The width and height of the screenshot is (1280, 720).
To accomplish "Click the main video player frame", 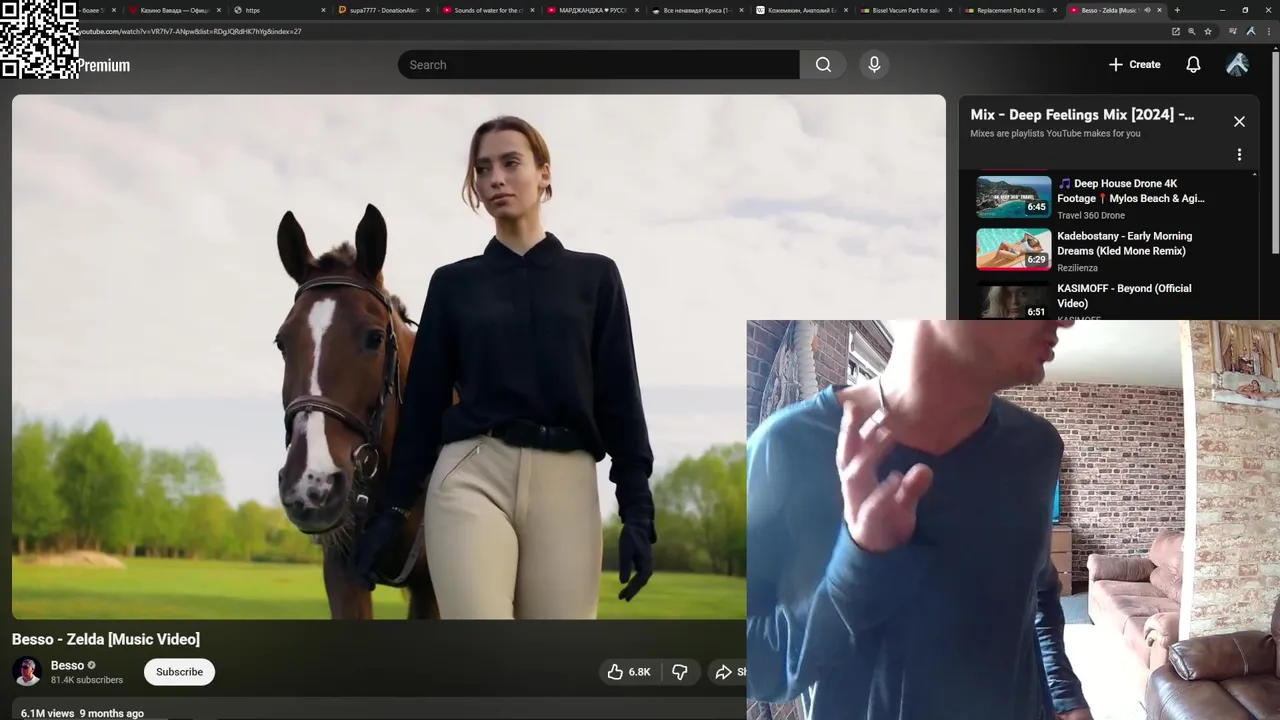I will [478, 357].
